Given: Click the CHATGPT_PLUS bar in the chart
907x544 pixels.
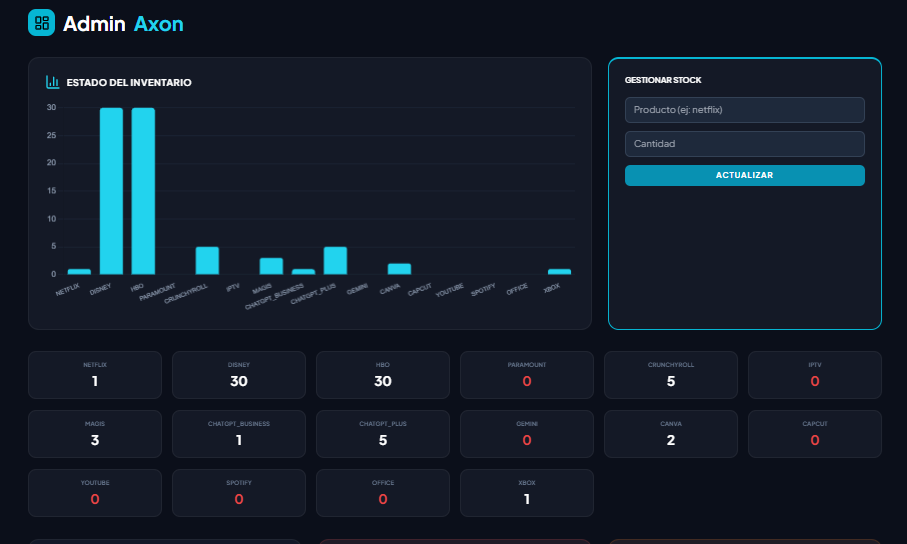Looking at the screenshot, I should click(335, 260).
